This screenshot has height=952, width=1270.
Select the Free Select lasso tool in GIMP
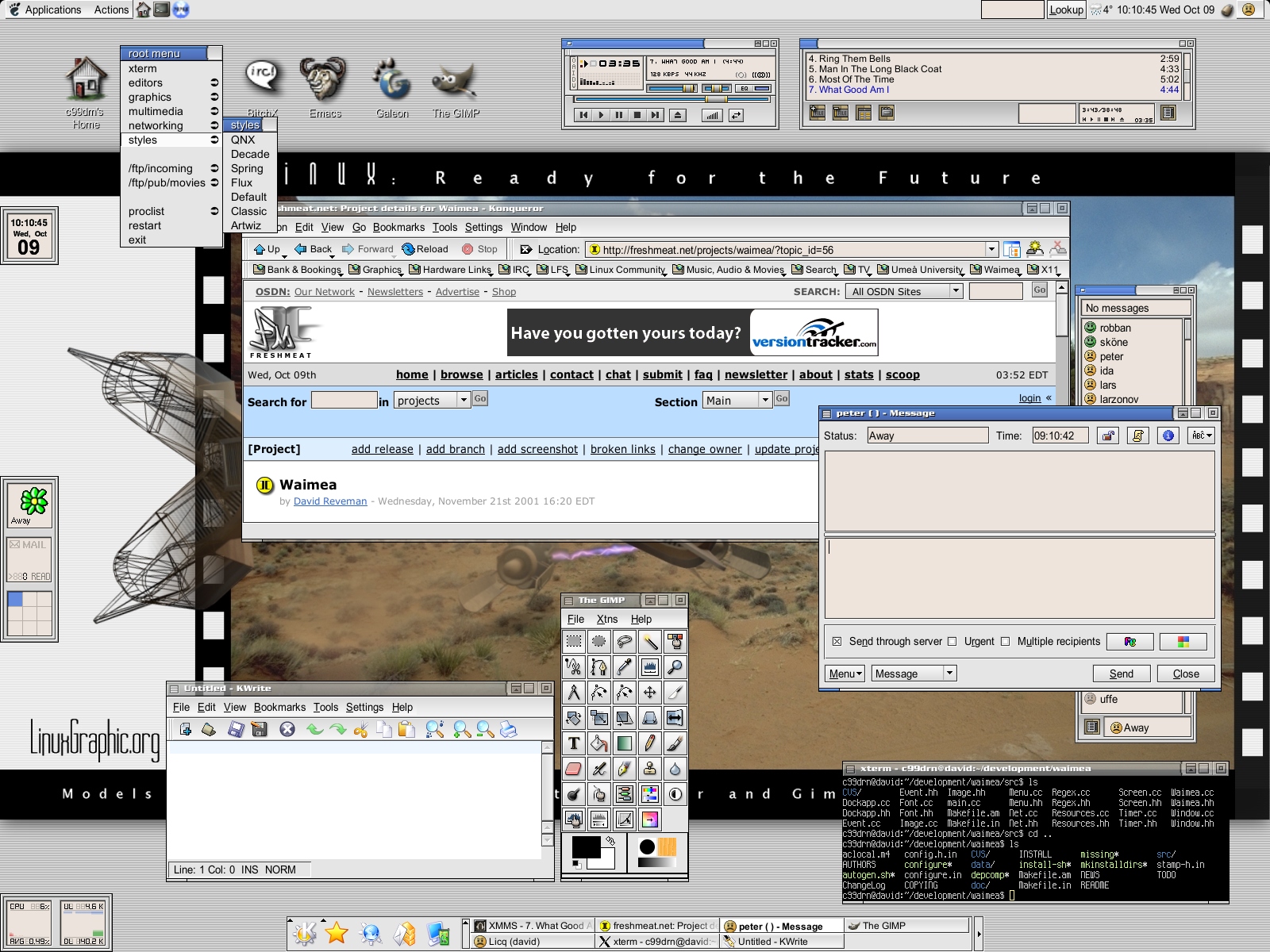tap(625, 641)
